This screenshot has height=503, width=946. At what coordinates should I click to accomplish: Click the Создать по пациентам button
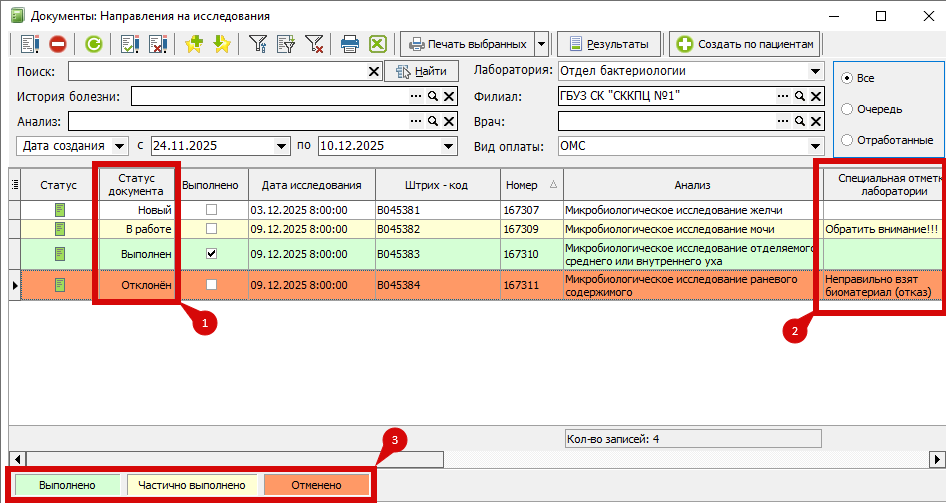tap(746, 44)
